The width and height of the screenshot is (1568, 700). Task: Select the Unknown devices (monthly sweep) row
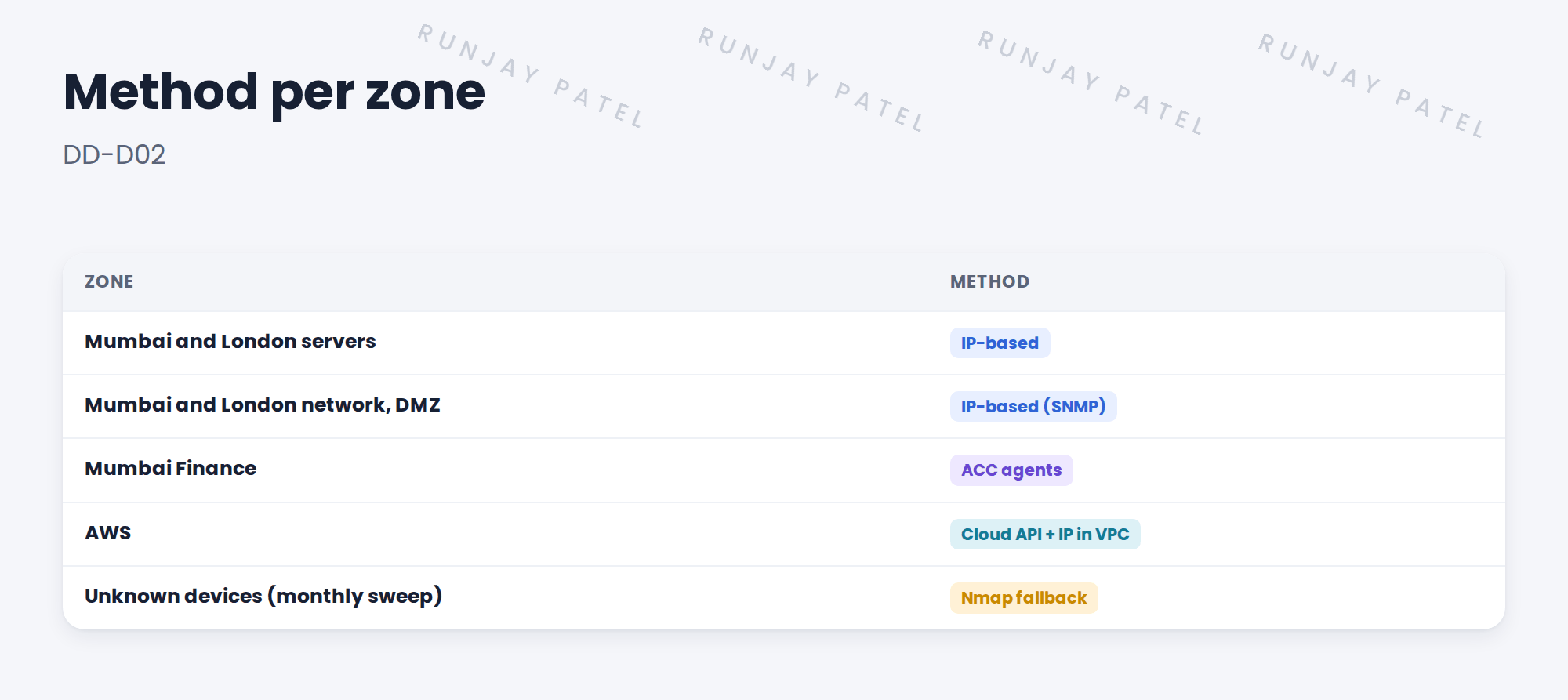point(784,598)
